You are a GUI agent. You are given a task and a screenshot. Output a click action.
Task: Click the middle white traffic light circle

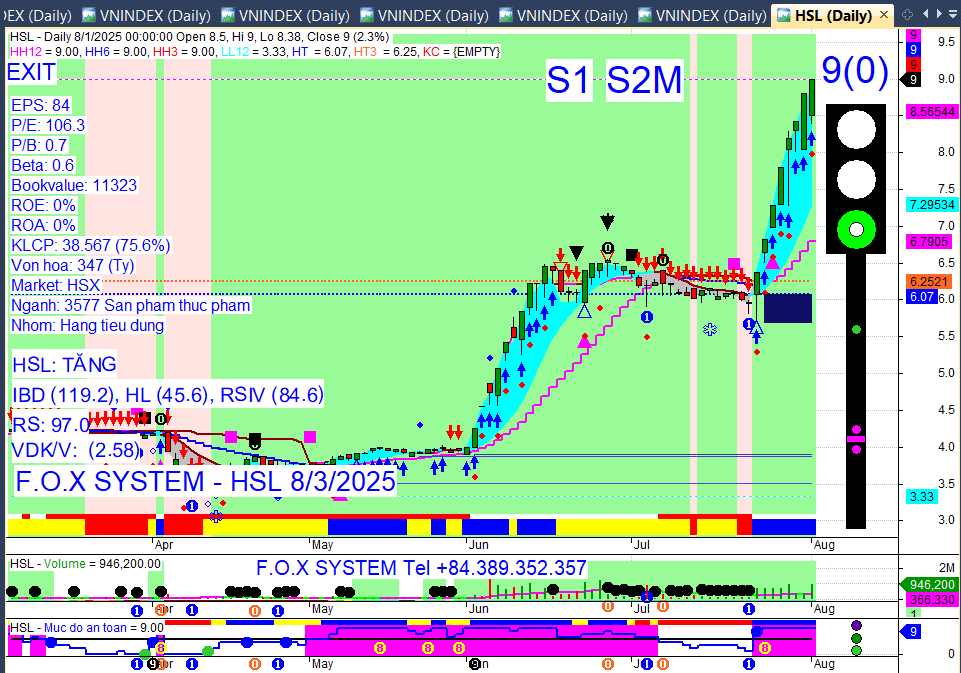[x=856, y=180]
